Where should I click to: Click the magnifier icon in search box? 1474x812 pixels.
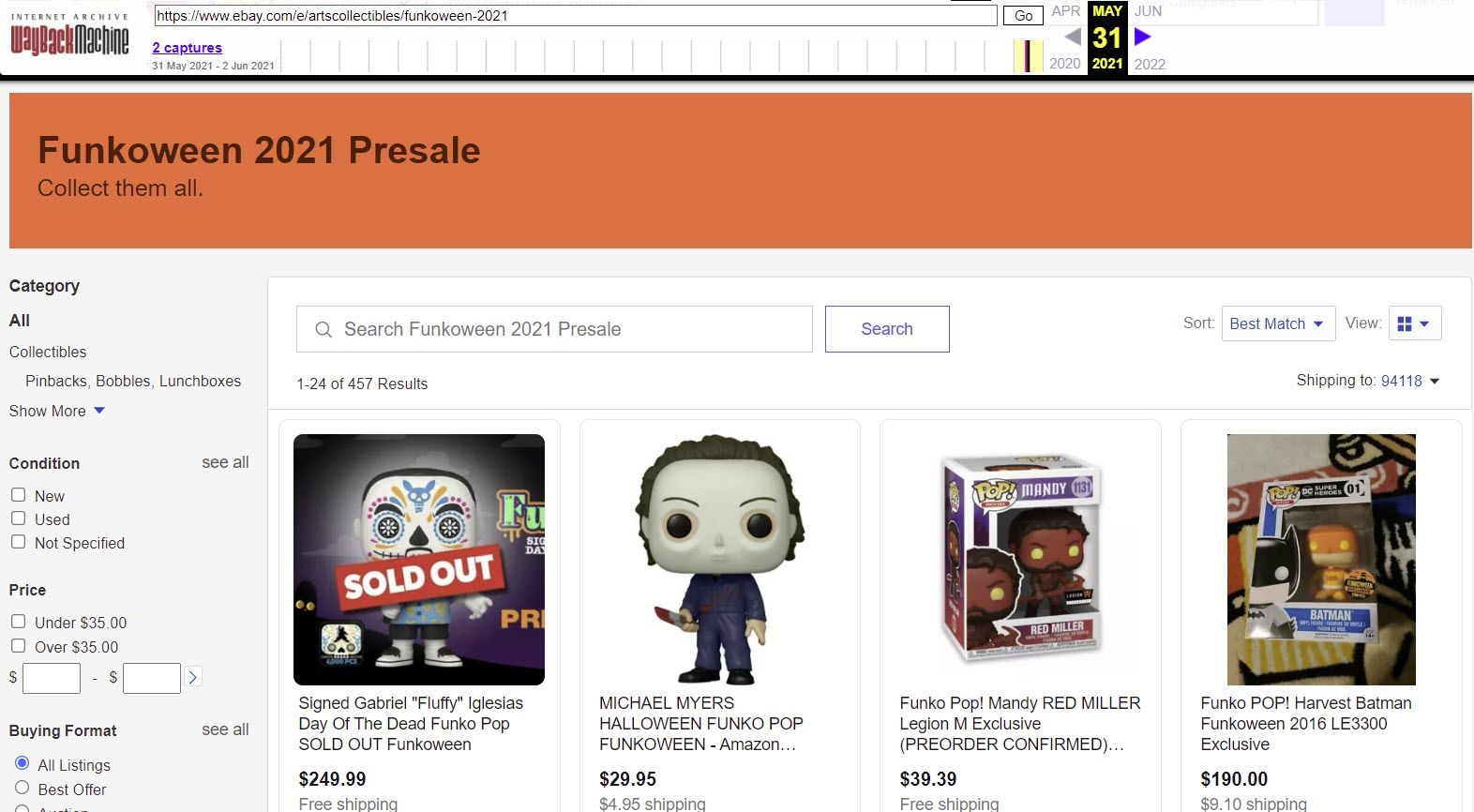323,329
